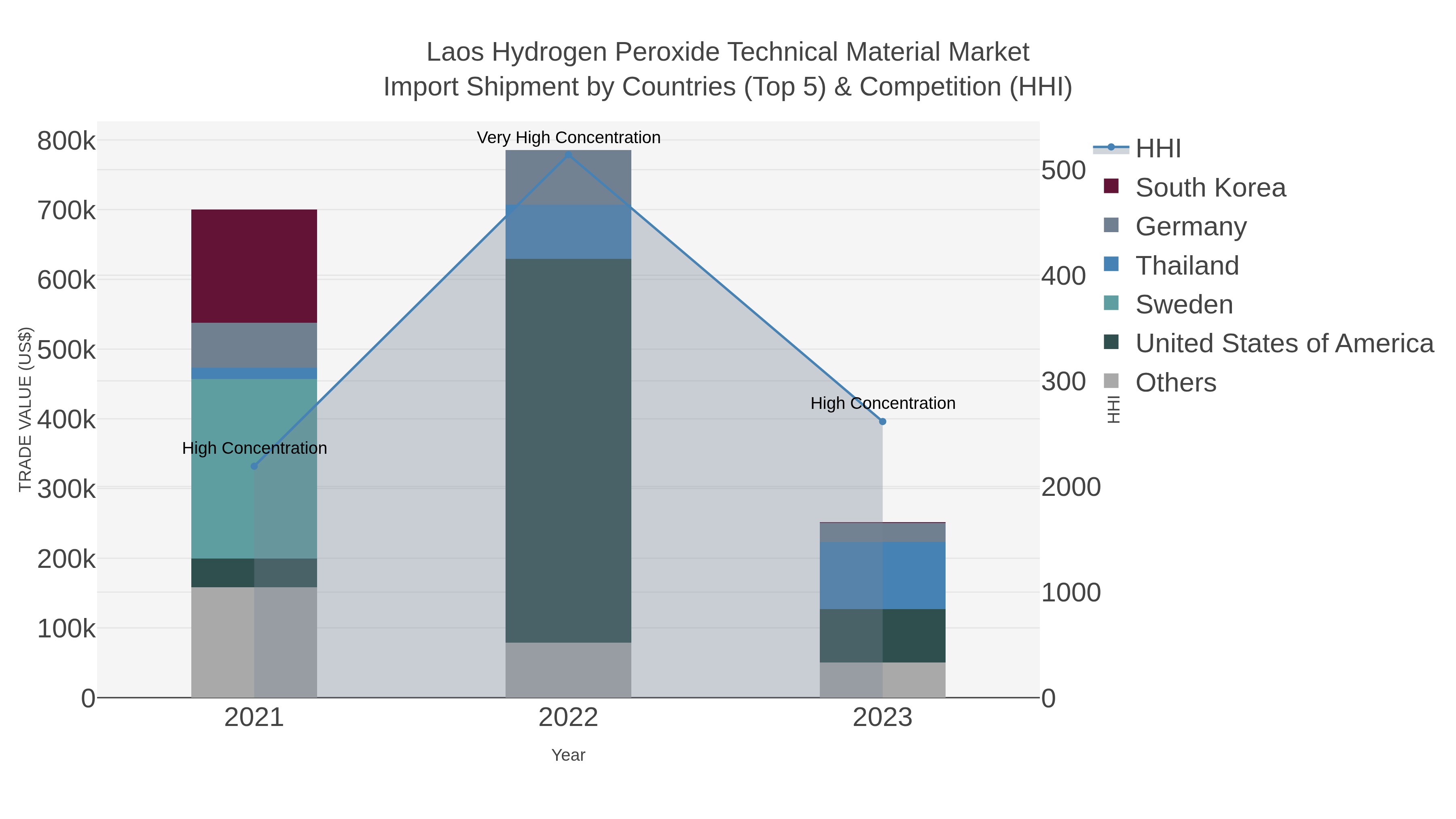Click the Others gray legend swatch
The image size is (1456, 819).
(1111, 381)
